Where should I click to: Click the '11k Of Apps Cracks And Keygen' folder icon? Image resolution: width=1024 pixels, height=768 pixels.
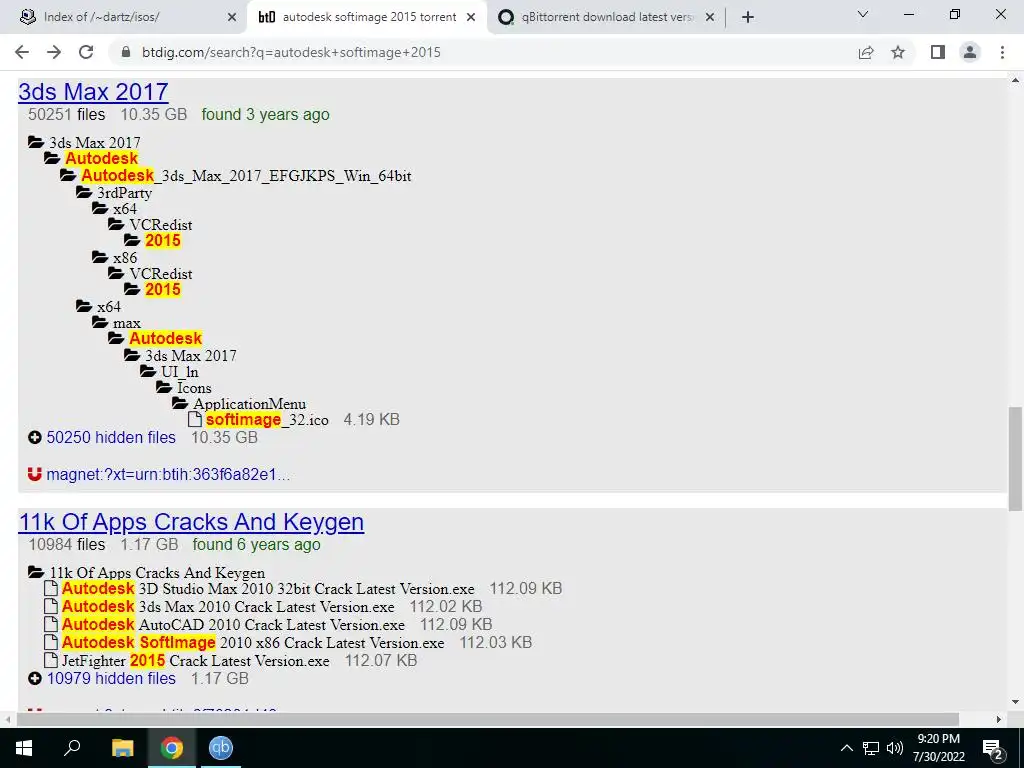click(x=36, y=572)
